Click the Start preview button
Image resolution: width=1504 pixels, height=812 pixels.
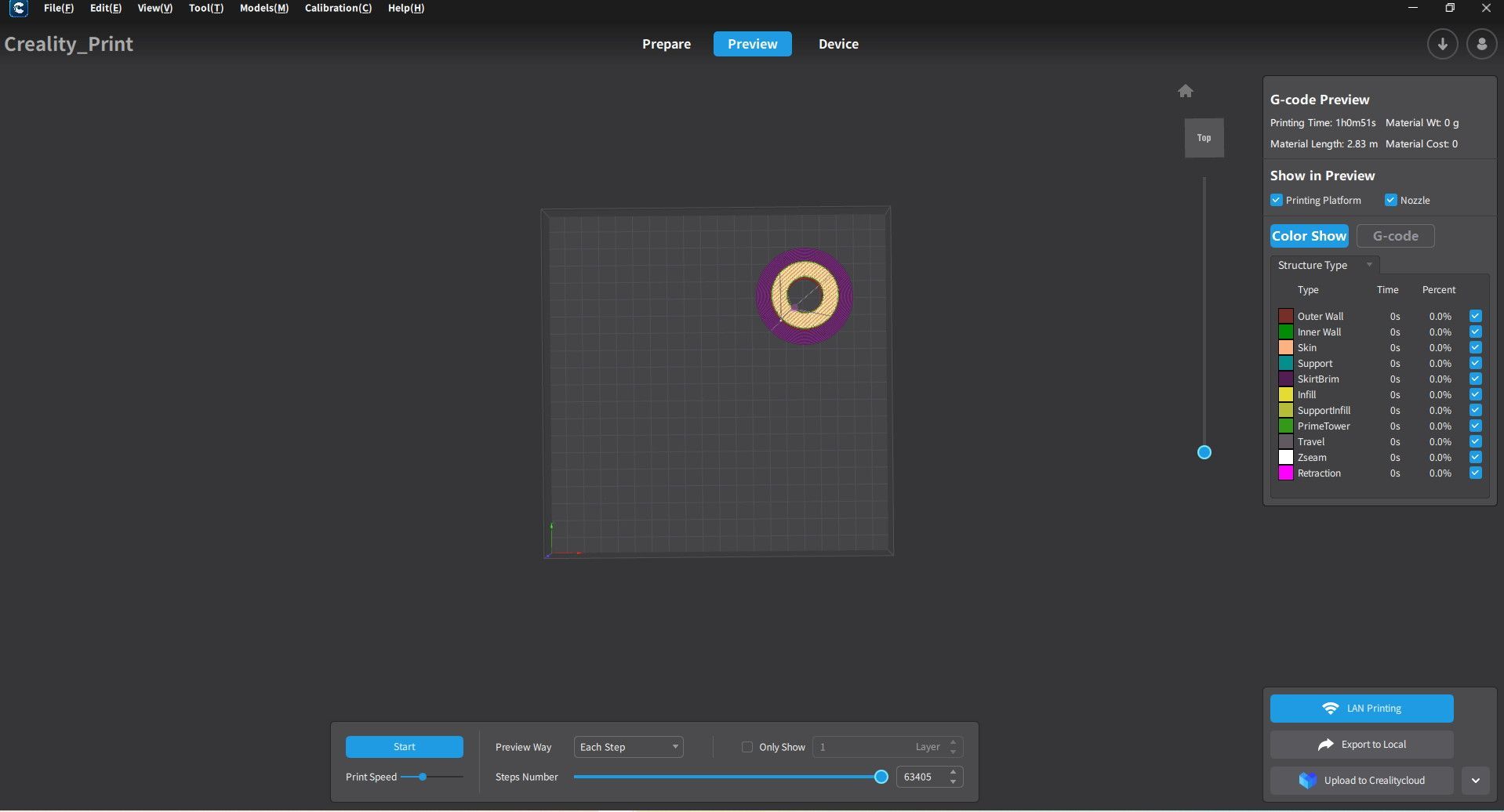[x=405, y=747]
